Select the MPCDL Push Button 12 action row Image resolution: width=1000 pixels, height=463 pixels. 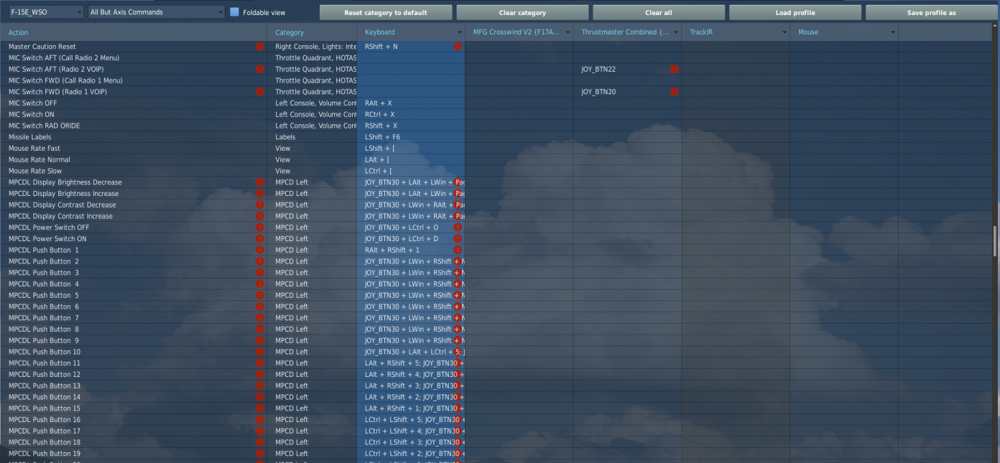coord(133,374)
